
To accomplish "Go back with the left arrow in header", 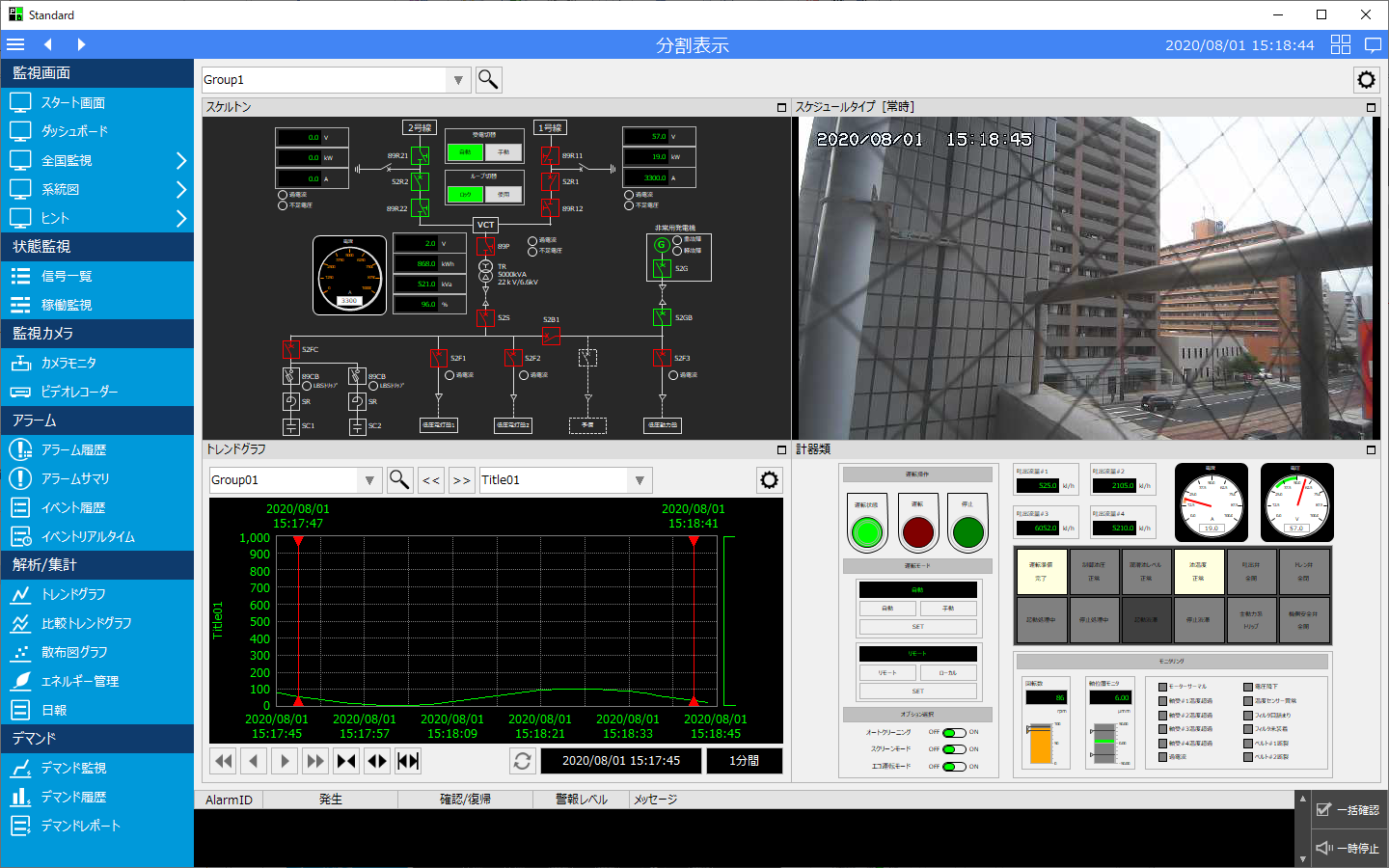I will (48, 44).
